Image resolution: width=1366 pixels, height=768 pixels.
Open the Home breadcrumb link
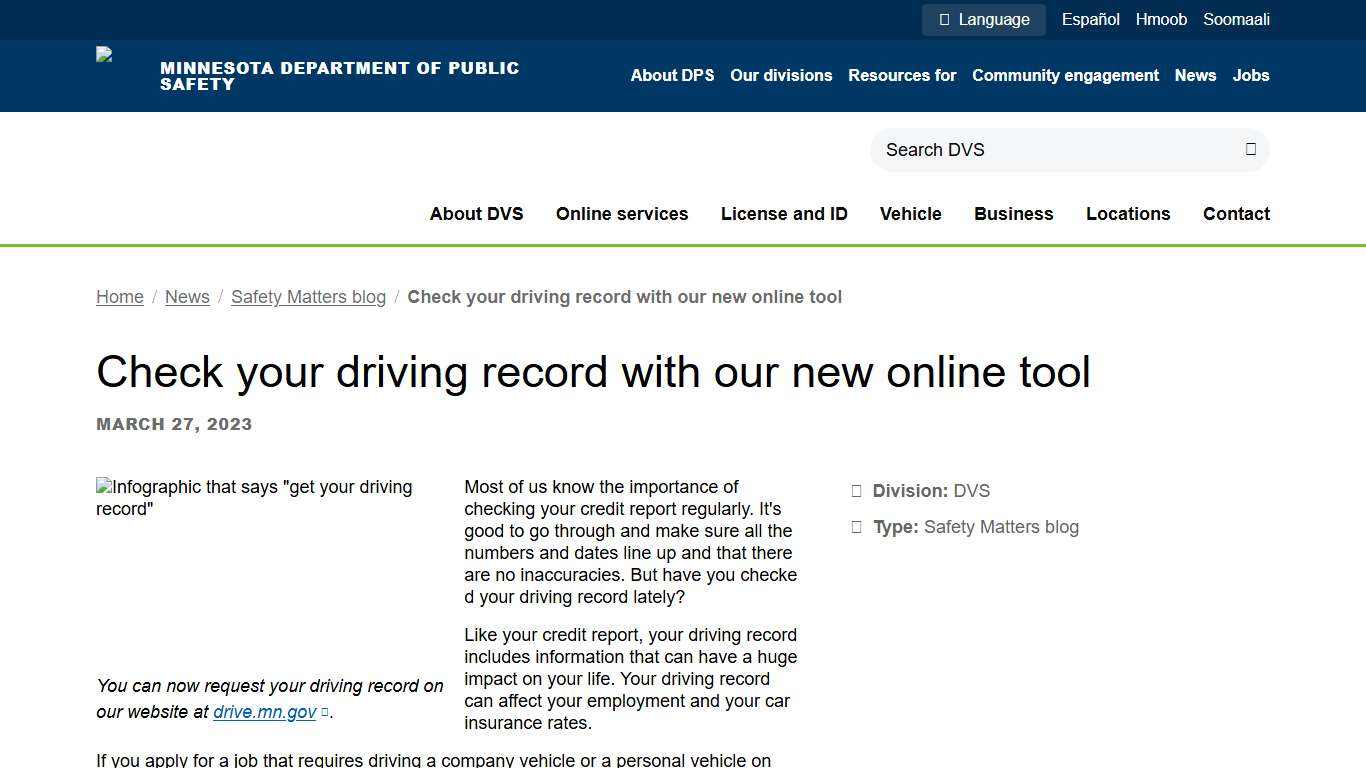tap(119, 297)
